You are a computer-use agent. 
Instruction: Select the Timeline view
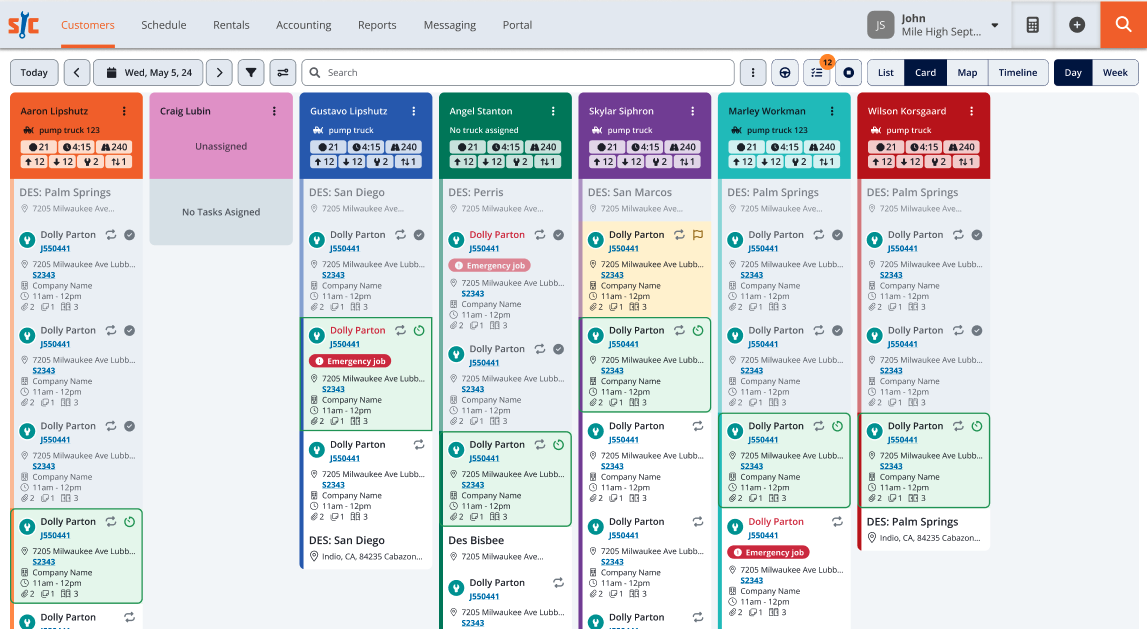pyautogui.click(x=1018, y=72)
